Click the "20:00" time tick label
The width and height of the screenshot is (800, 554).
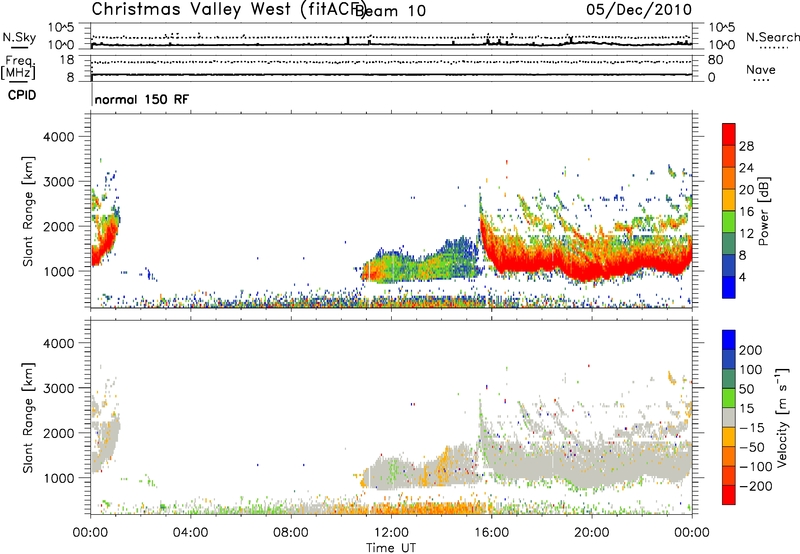[x=591, y=533]
